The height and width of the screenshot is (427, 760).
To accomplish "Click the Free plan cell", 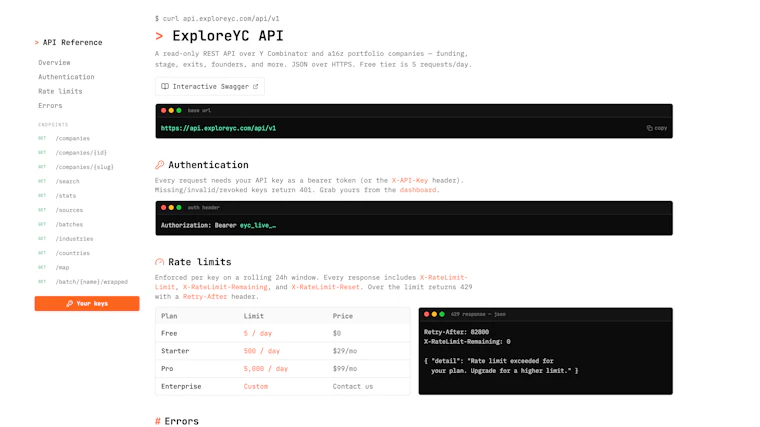I will [169, 333].
